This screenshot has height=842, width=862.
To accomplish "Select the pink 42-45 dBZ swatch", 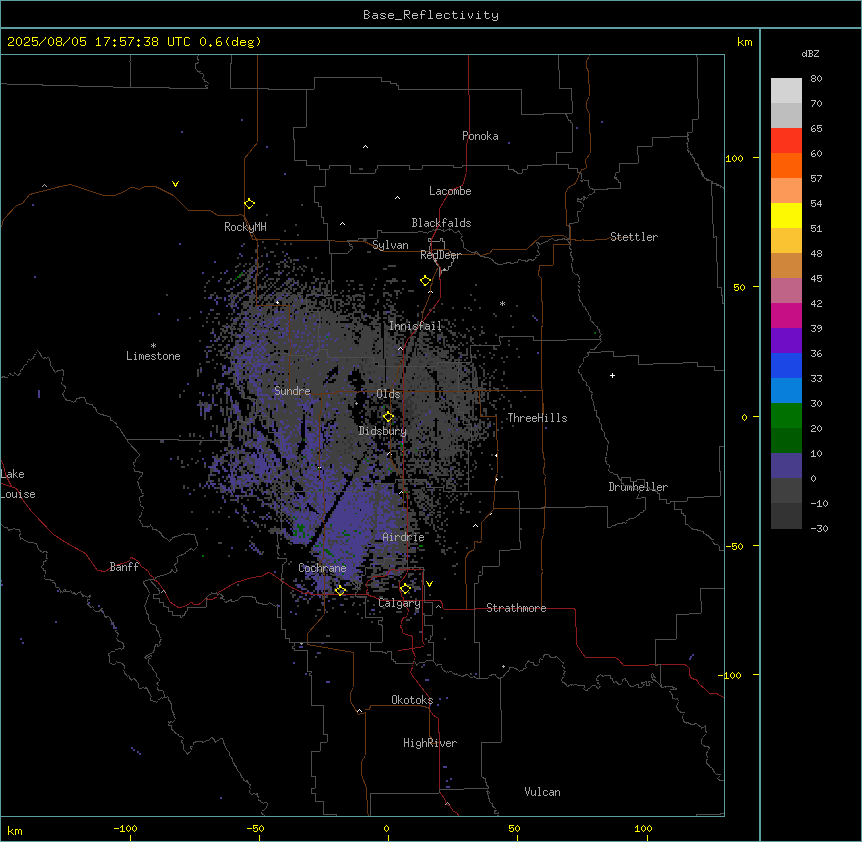I will [786, 291].
